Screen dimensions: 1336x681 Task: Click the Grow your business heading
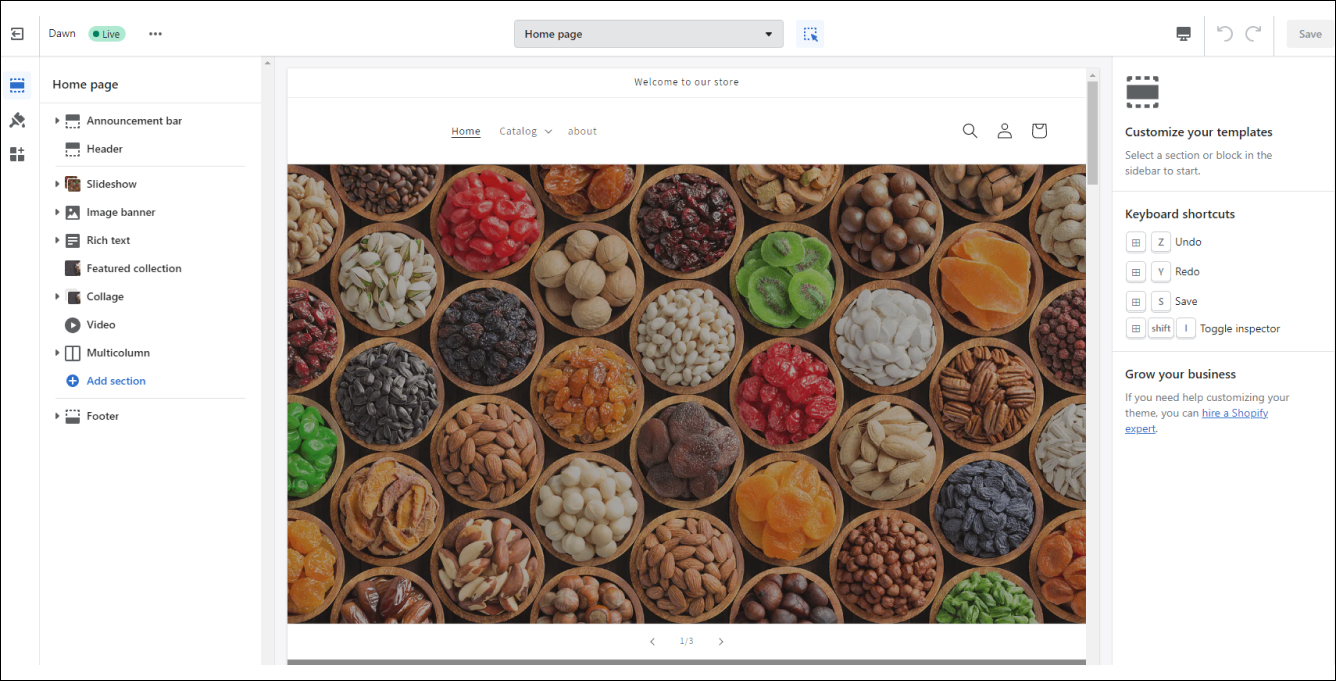tap(1180, 374)
